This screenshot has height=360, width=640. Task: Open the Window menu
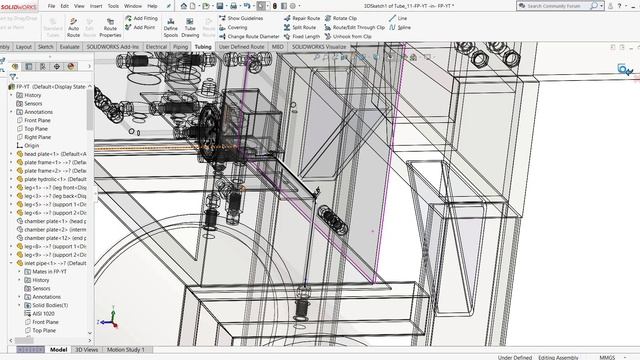[x=133, y=6]
